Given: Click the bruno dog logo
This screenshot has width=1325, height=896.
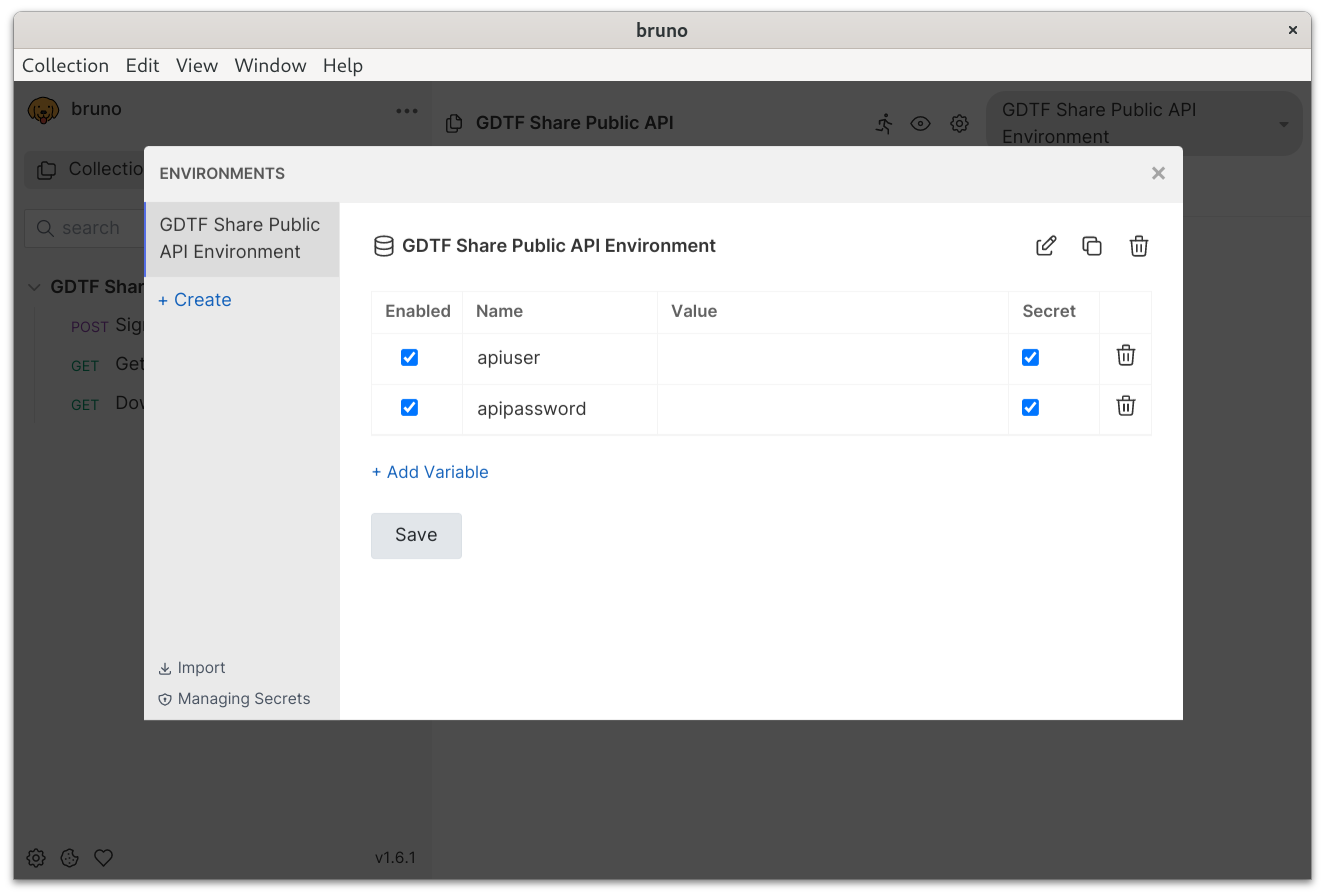Looking at the screenshot, I should (43, 110).
